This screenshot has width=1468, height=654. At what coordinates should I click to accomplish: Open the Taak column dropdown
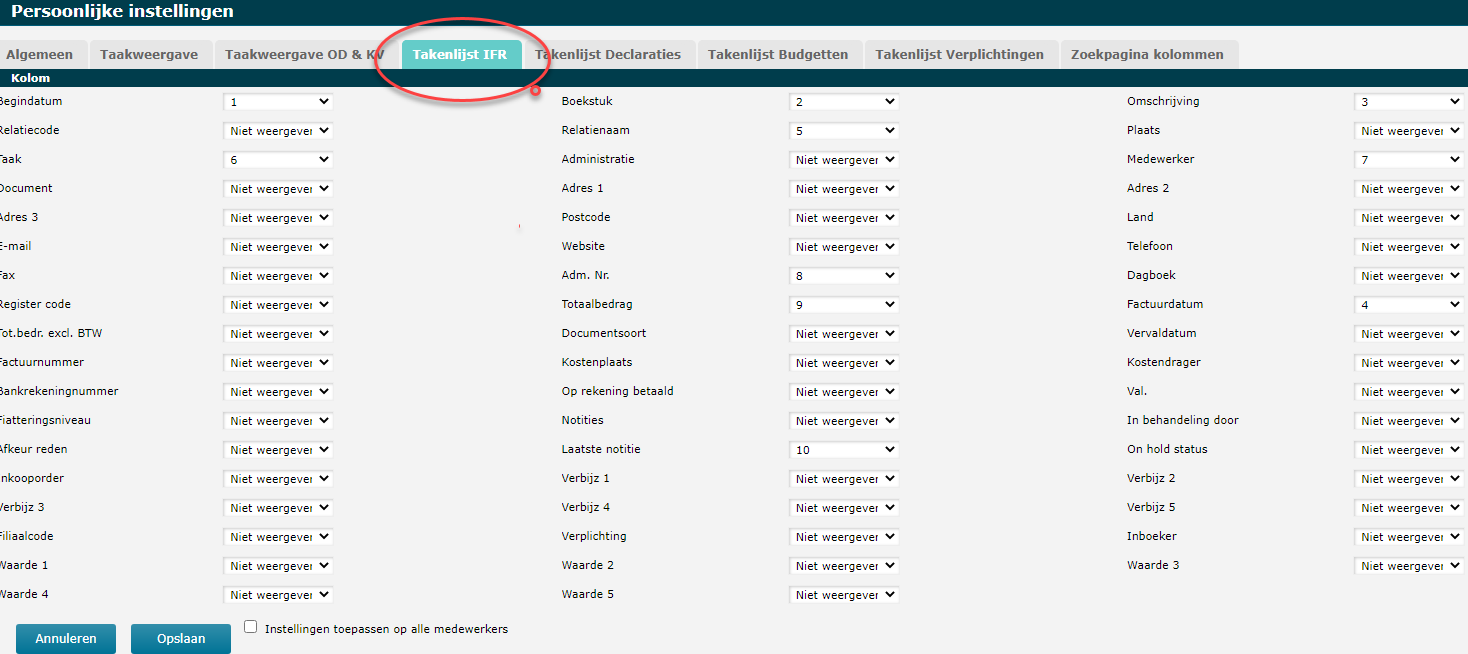[278, 160]
